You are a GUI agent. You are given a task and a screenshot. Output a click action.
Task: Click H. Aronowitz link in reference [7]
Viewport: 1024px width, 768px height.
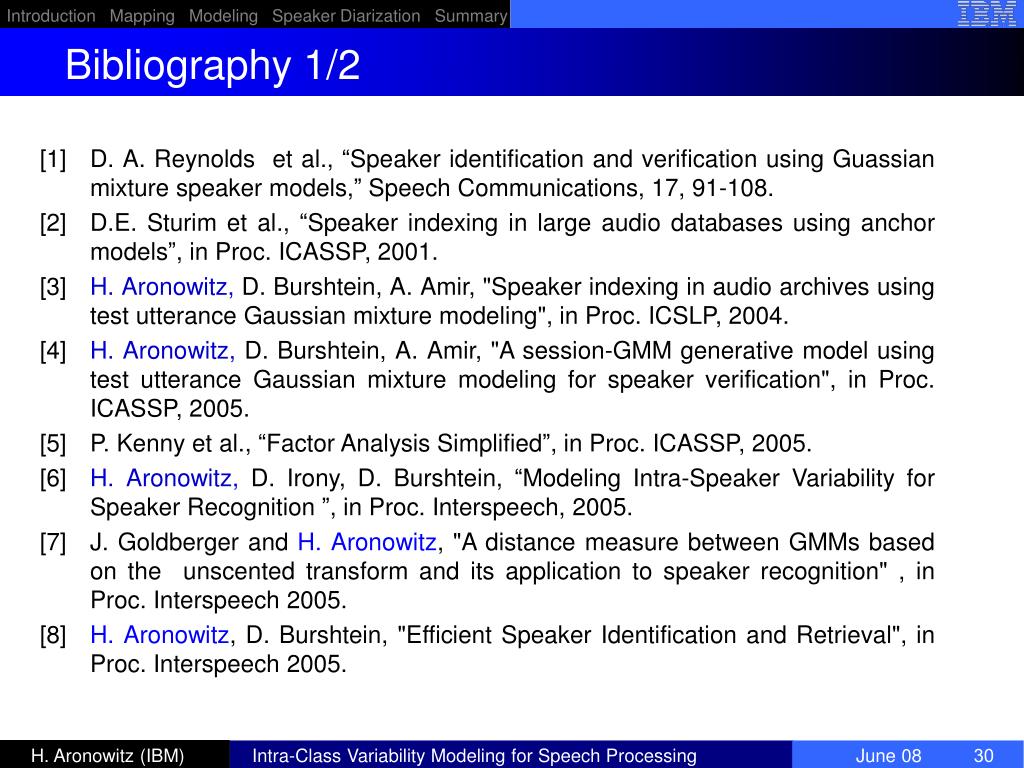[367, 542]
